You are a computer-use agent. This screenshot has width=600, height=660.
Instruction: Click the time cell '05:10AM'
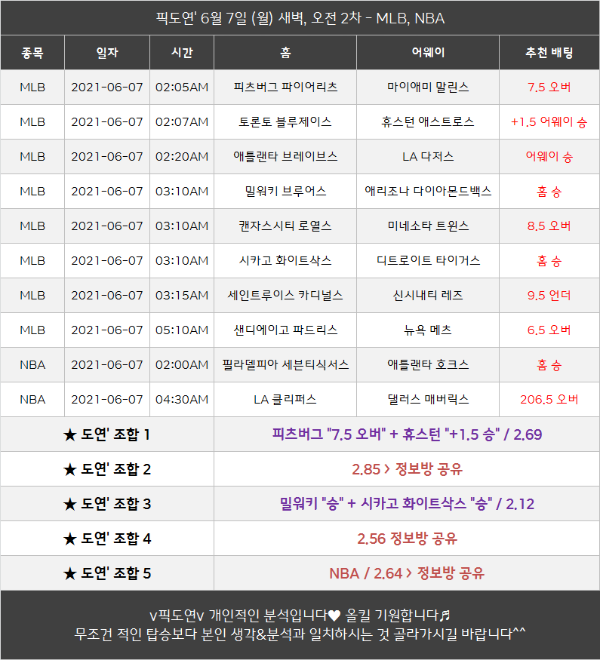[182, 330]
